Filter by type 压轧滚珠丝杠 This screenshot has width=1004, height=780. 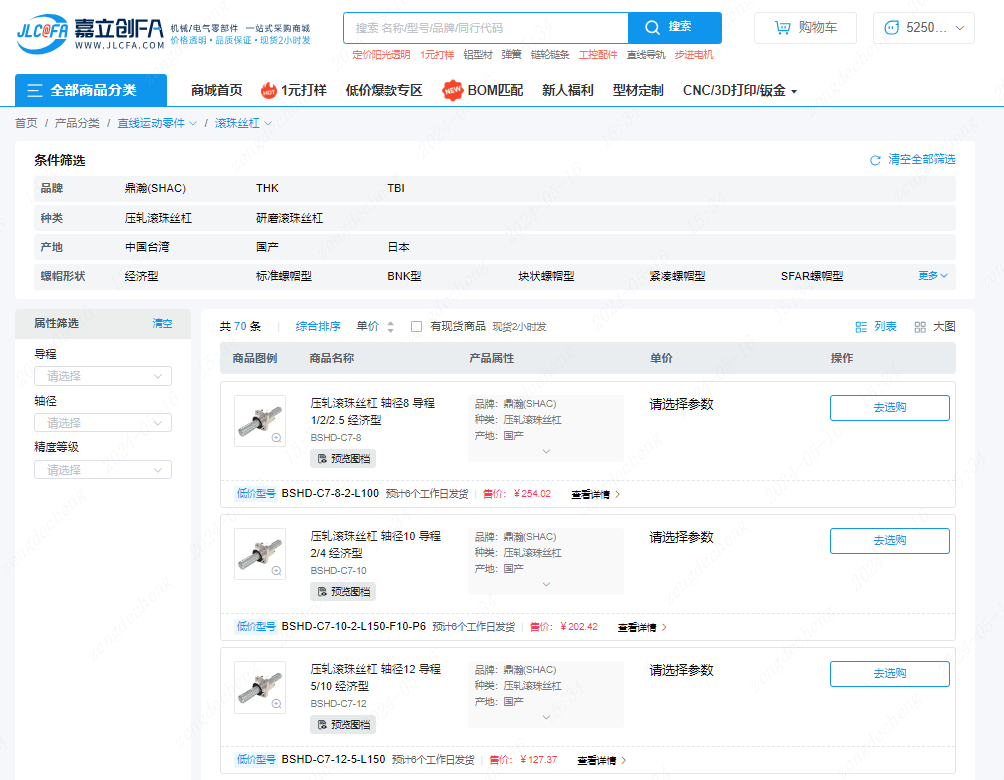point(158,218)
